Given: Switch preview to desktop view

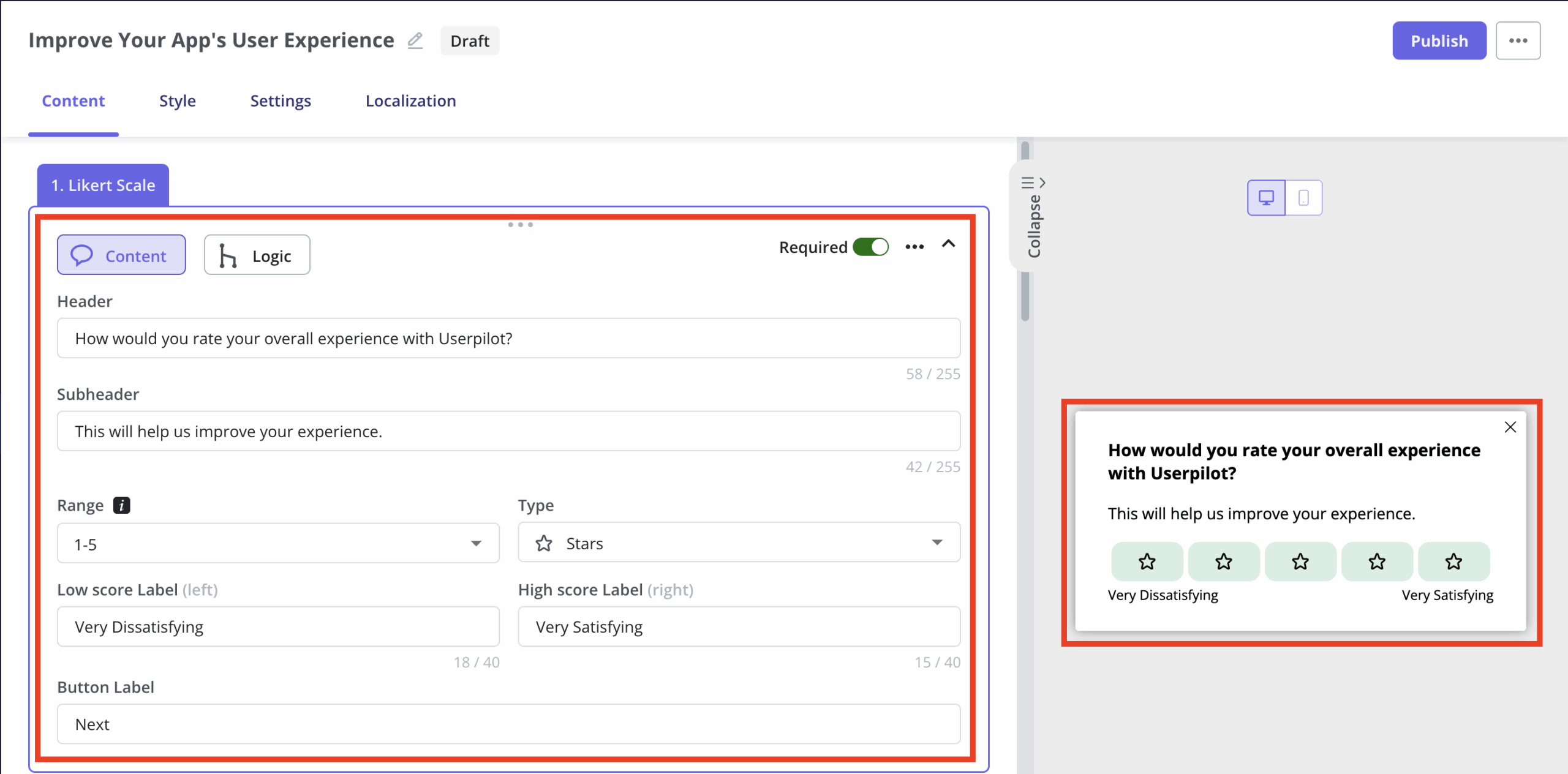Looking at the screenshot, I should tap(1265, 197).
